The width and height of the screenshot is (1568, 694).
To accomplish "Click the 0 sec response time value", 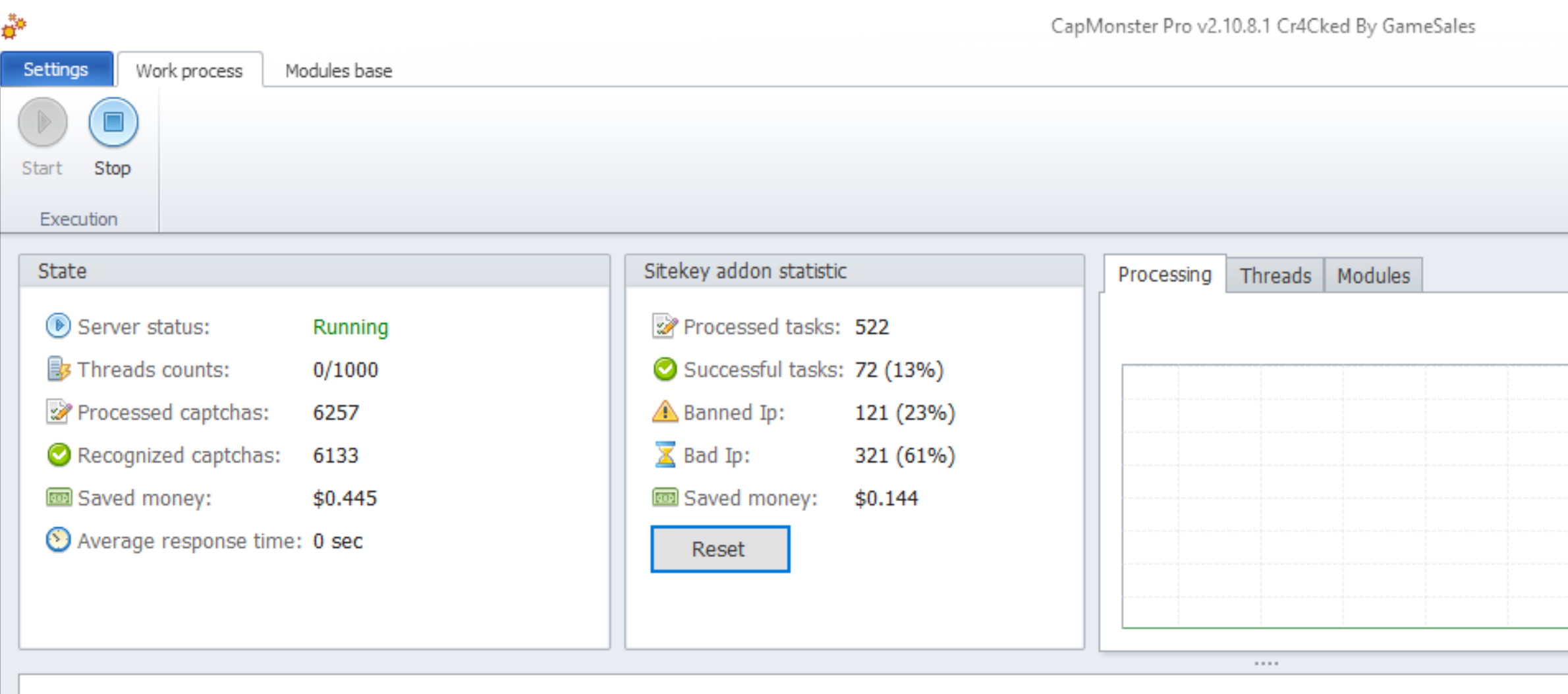I will click(x=337, y=541).
